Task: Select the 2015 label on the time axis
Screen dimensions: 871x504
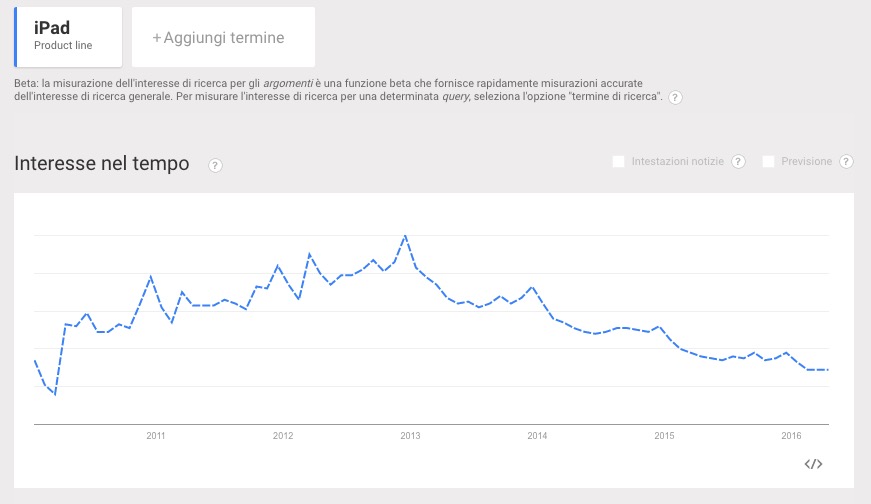Action: [664, 435]
